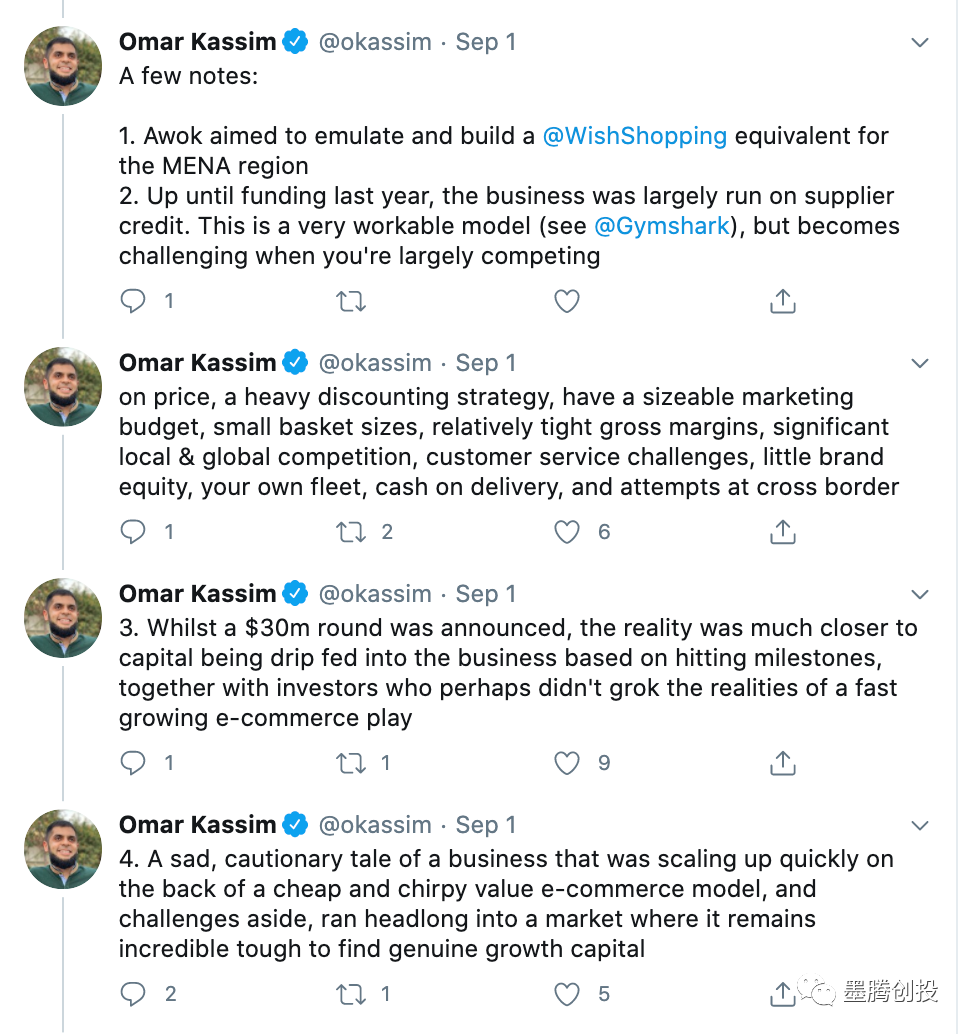
Task: Like the $30m round tweet
Action: tap(567, 763)
